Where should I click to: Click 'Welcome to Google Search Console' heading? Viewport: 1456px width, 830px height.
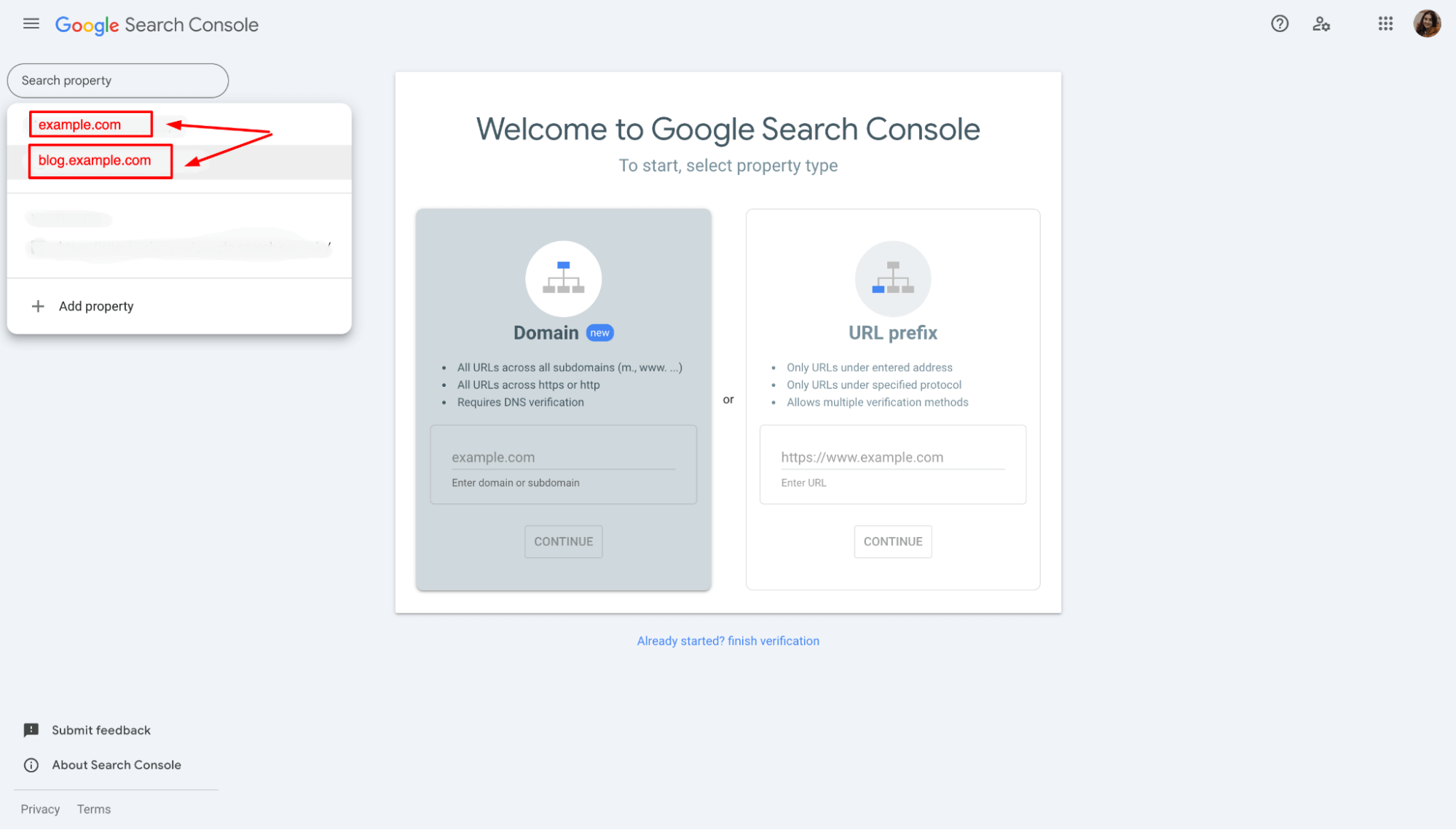point(728,129)
